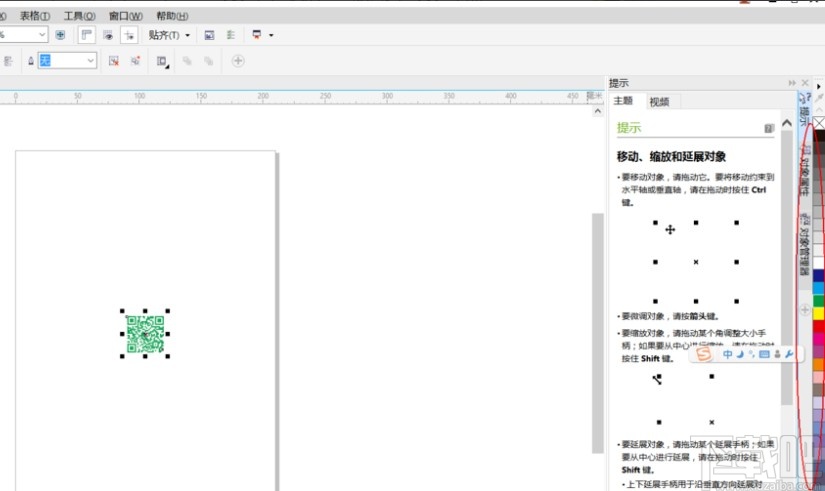Select the 对象管理器 vertical docker tab

point(805,244)
